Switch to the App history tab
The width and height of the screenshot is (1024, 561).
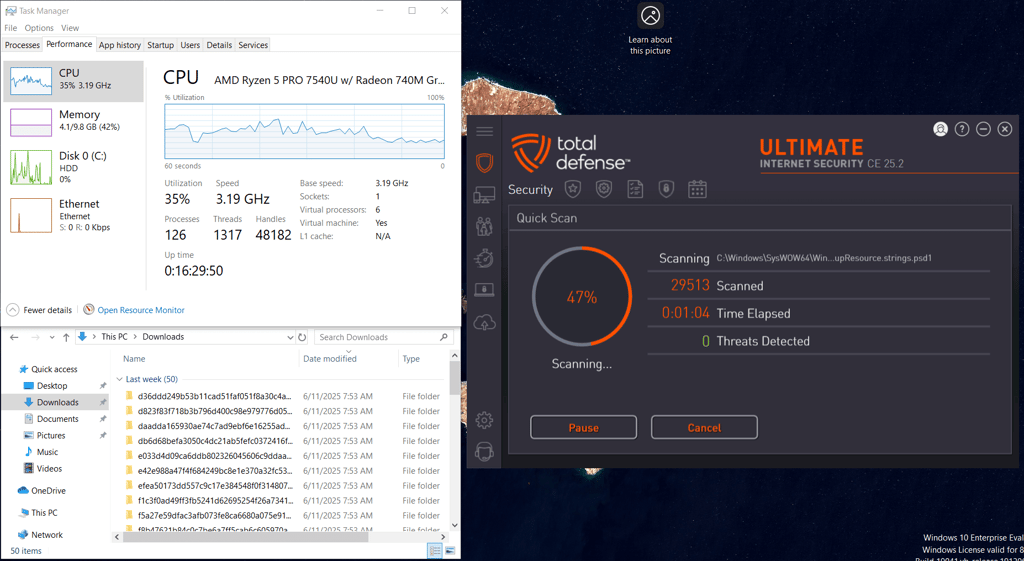point(120,45)
